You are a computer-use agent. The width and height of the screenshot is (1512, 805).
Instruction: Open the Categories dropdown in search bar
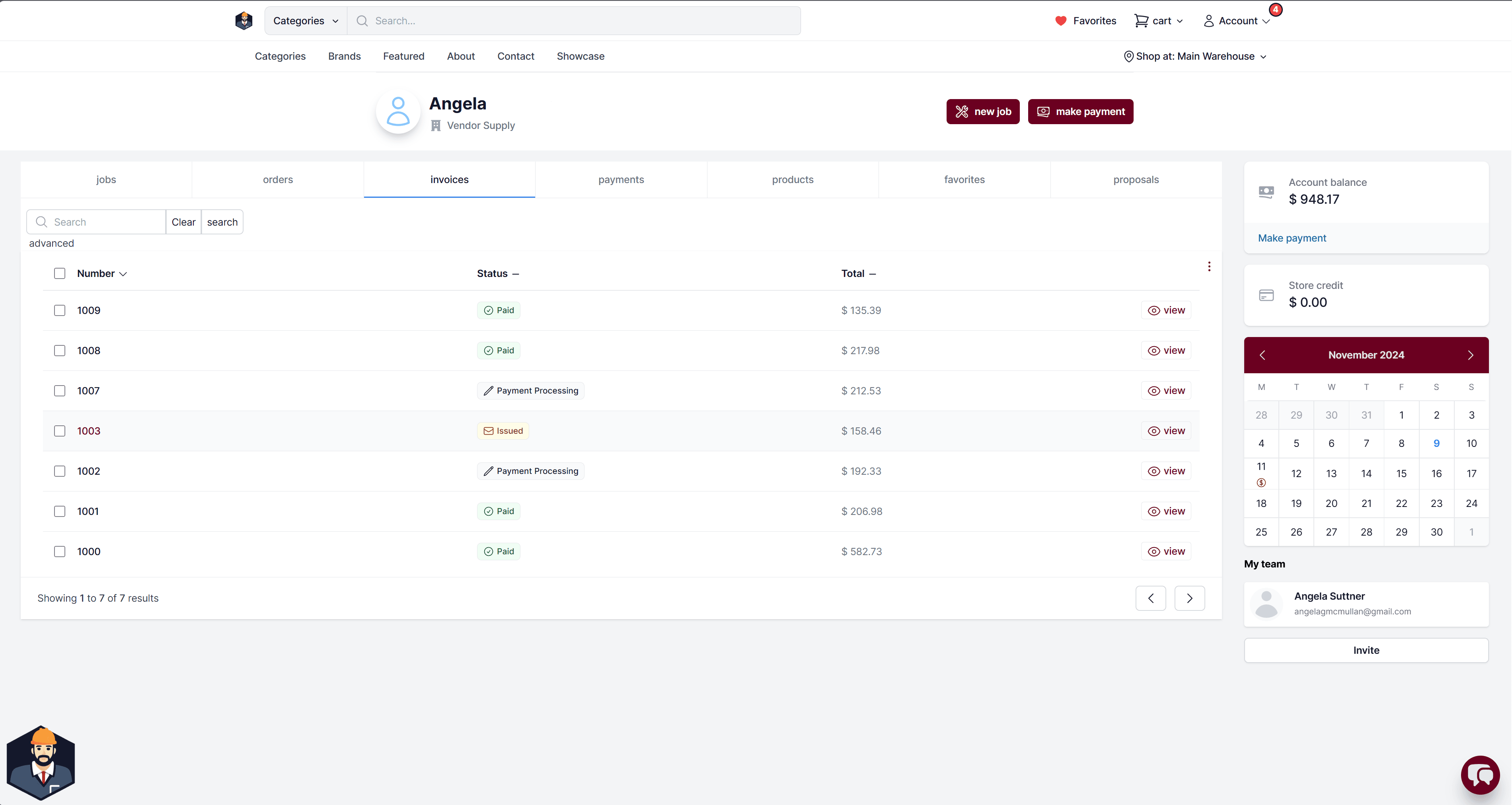click(306, 21)
